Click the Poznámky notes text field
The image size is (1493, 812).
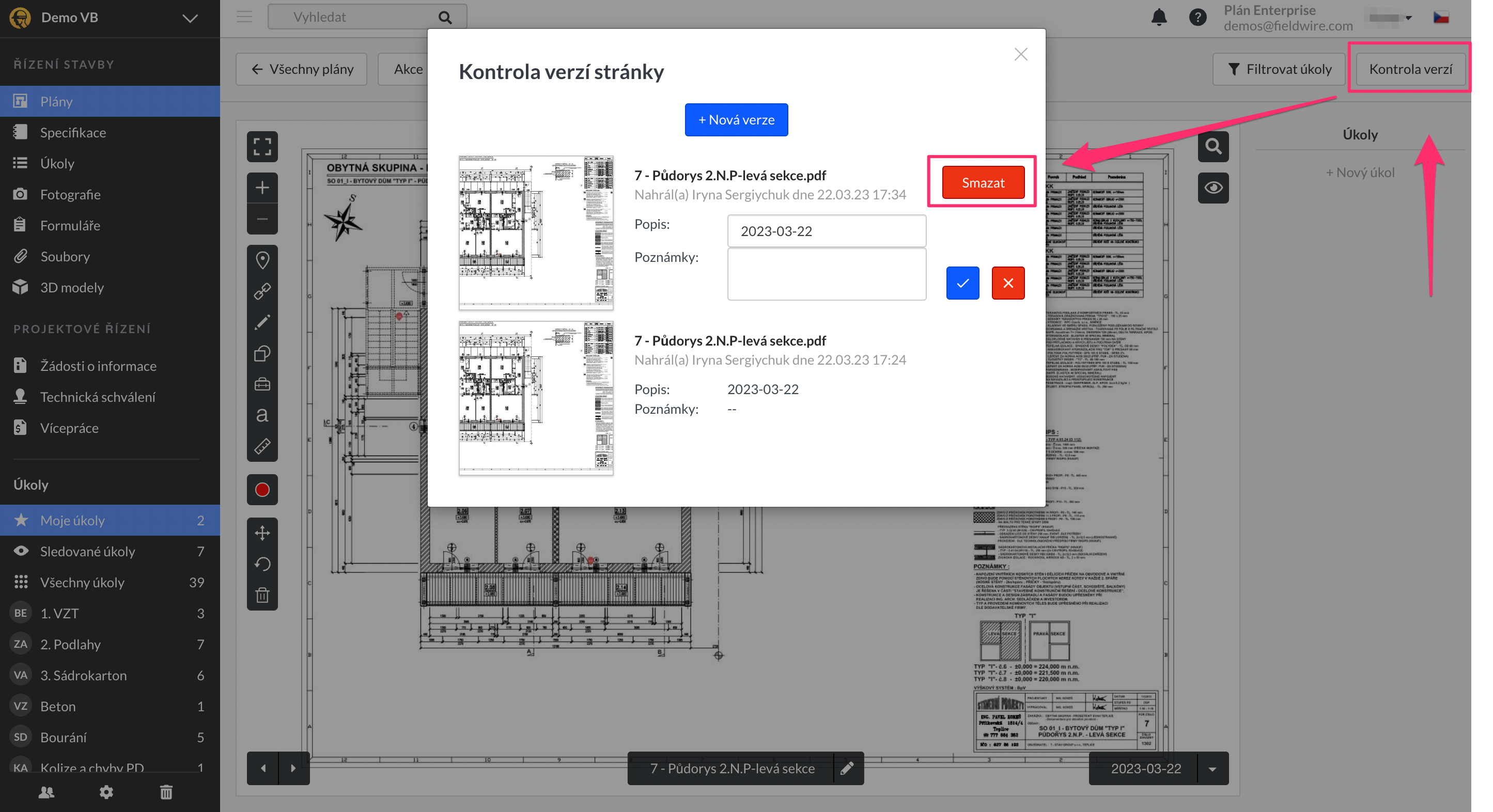pyautogui.click(x=826, y=274)
